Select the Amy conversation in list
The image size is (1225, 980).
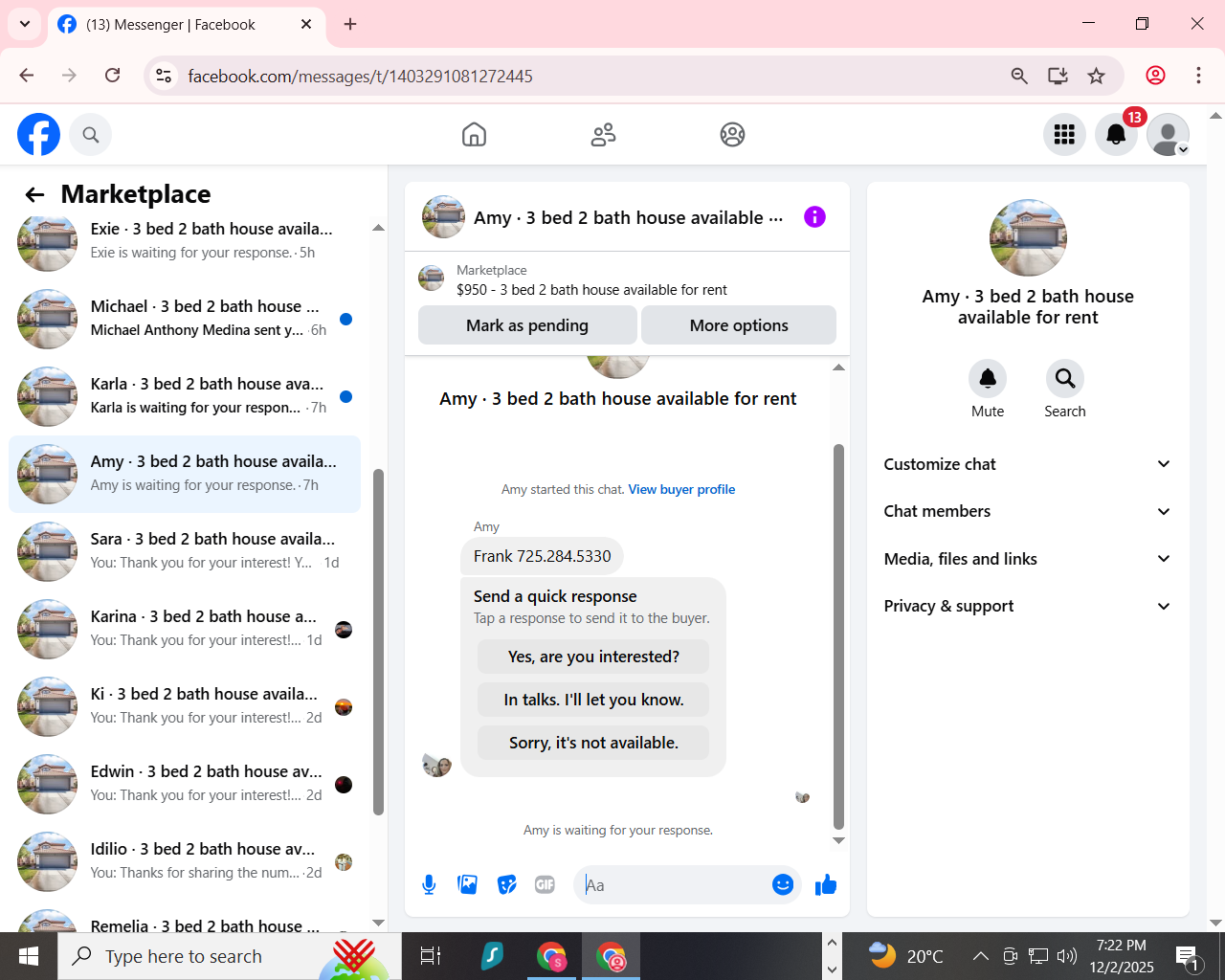tap(185, 474)
